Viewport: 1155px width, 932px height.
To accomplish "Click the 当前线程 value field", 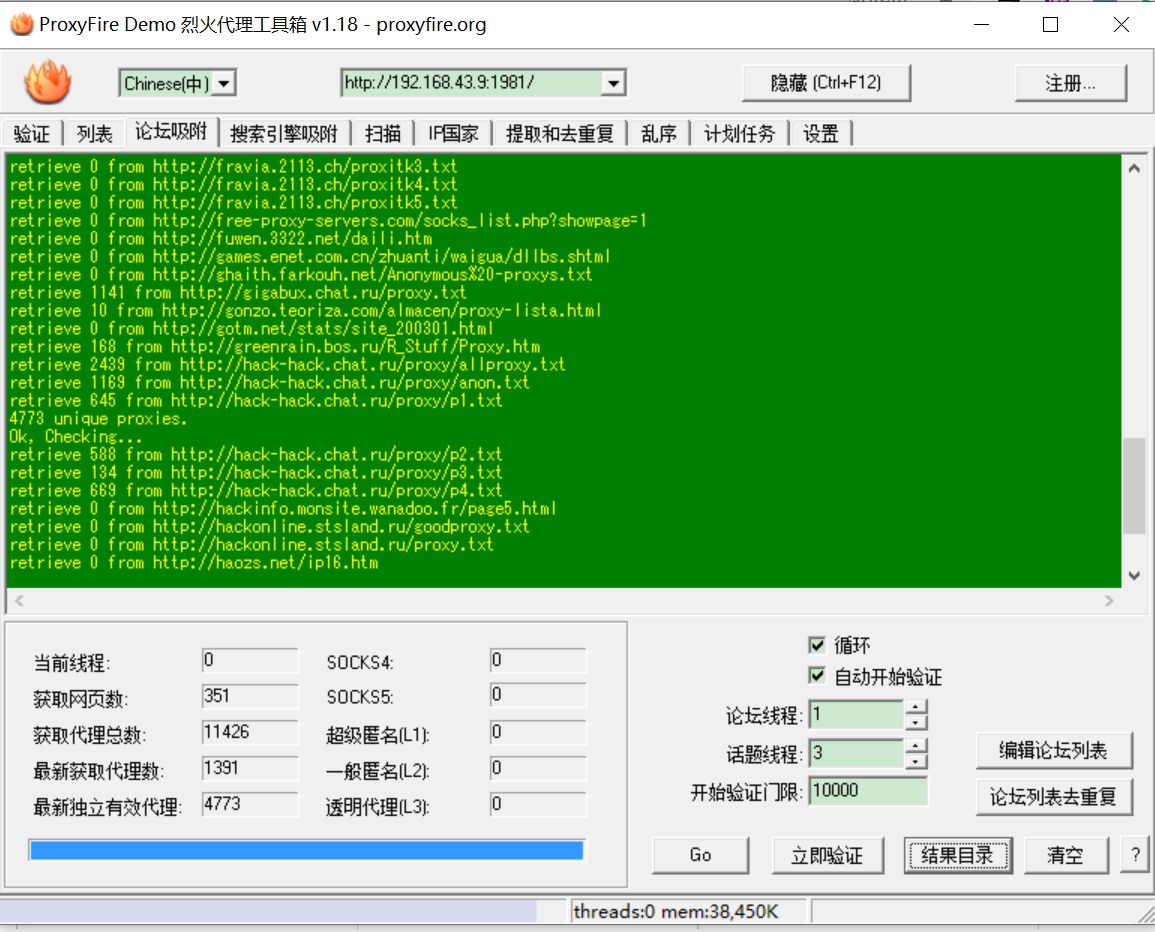I will pyautogui.click(x=250, y=660).
